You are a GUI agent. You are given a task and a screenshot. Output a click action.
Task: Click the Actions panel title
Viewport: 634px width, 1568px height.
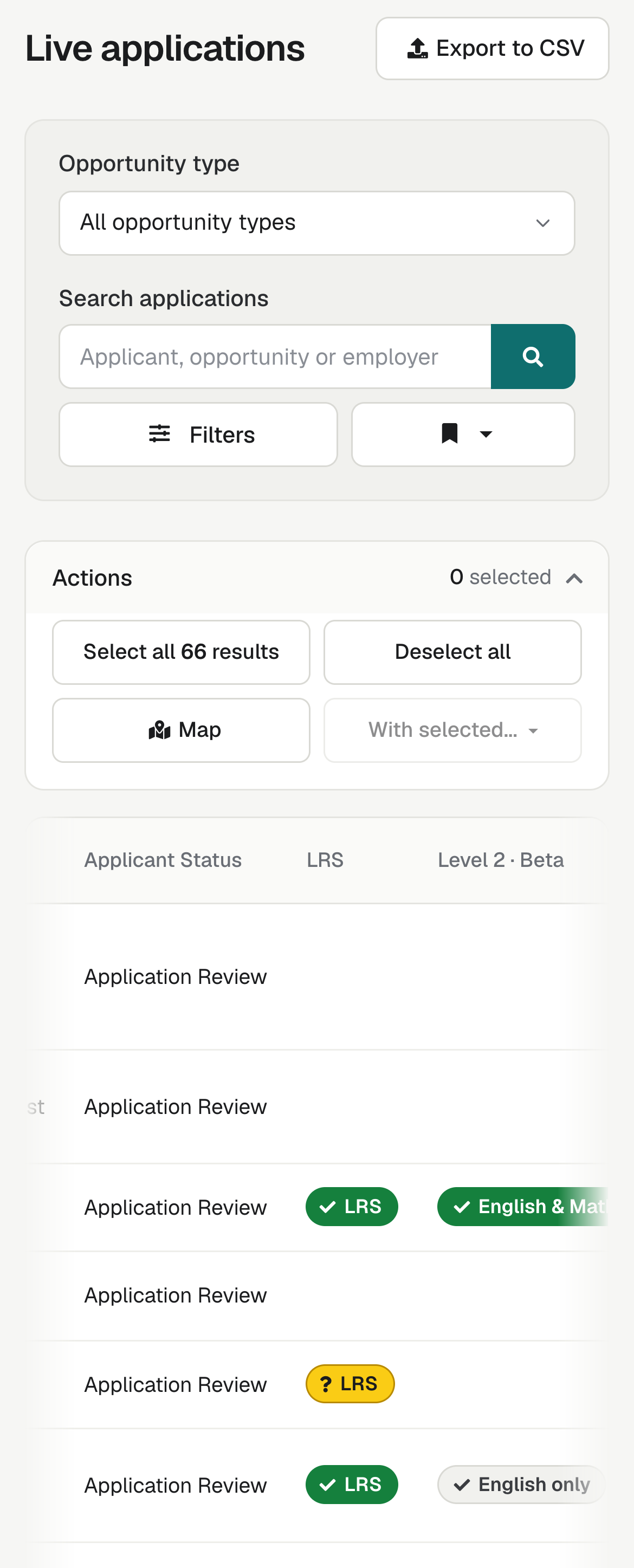(x=92, y=578)
